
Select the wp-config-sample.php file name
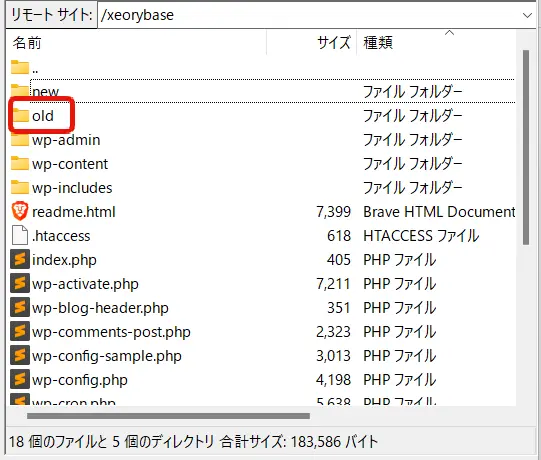pyautogui.click(x=107, y=356)
